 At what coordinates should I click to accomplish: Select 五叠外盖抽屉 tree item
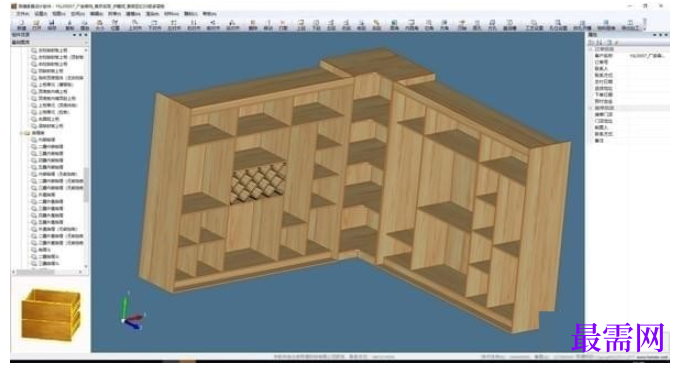(51, 222)
